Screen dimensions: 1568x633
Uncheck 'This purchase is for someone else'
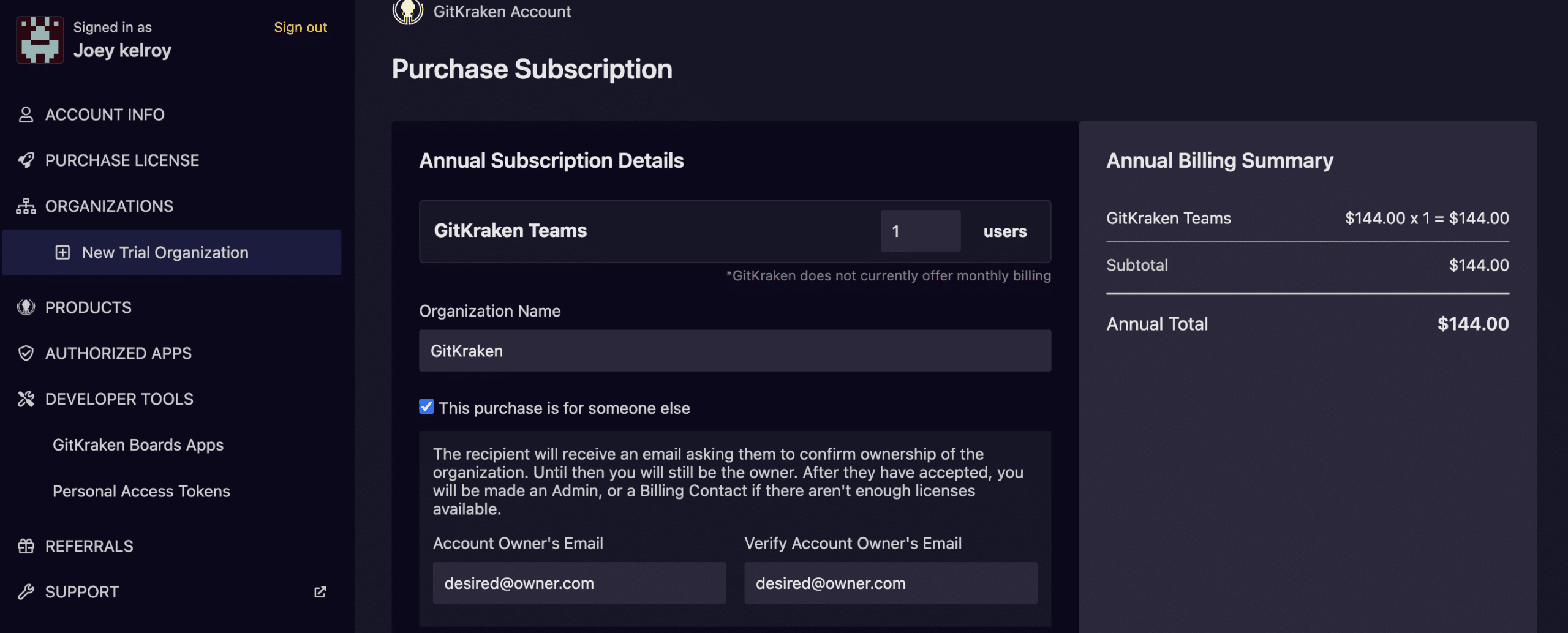[426, 406]
